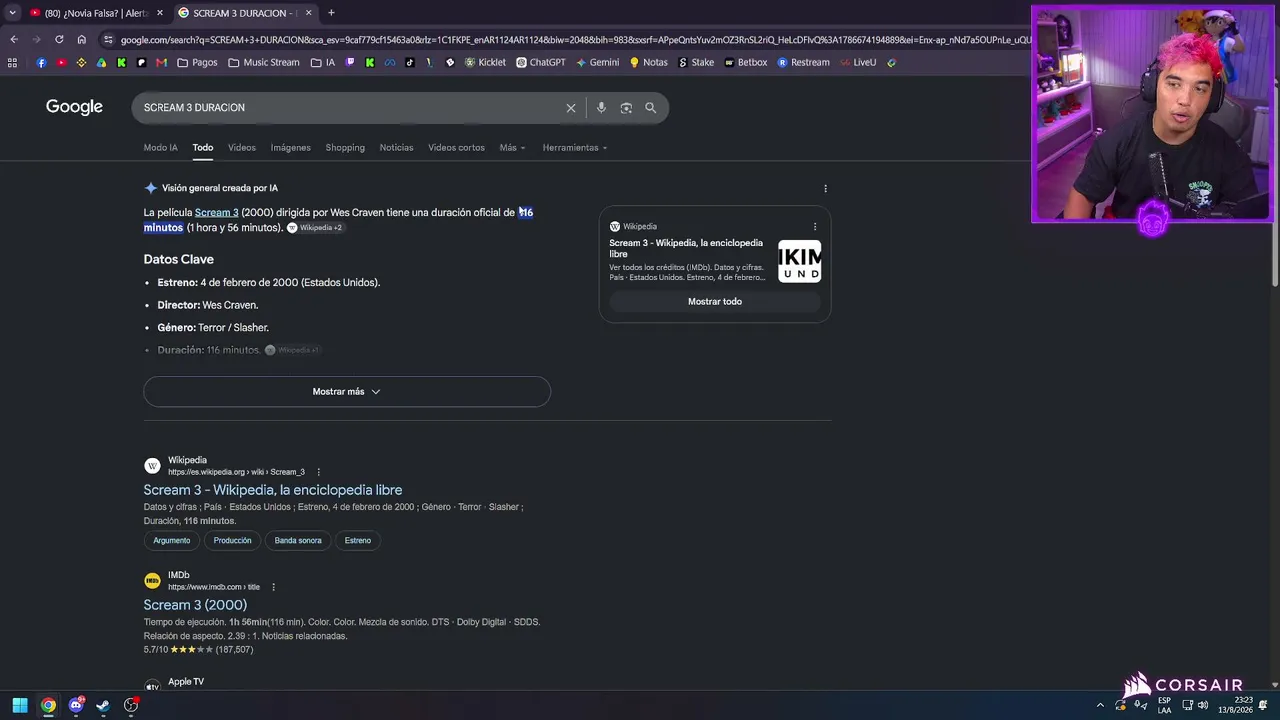Screen dimensions: 1280x720
Task: Open the Facebook bookmark
Action: [41, 62]
